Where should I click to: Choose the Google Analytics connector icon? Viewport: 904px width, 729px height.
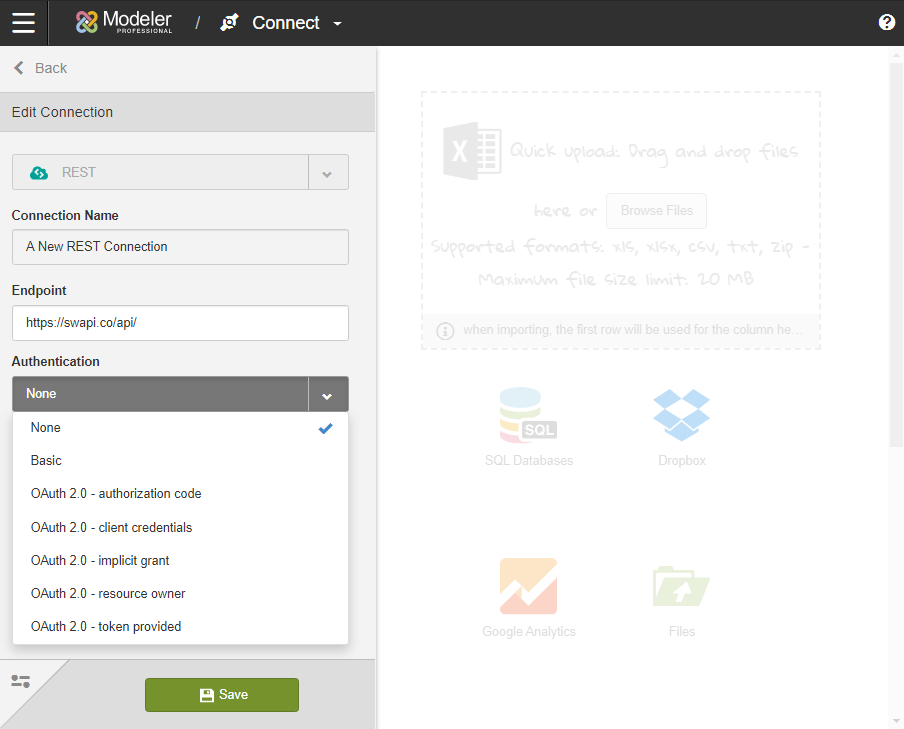(528, 586)
